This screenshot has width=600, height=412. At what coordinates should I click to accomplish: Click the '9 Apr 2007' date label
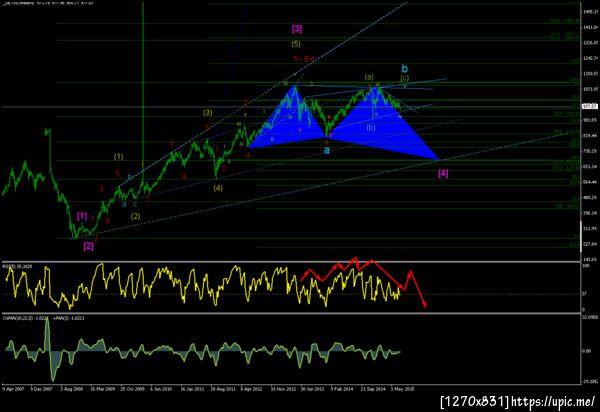point(14,389)
